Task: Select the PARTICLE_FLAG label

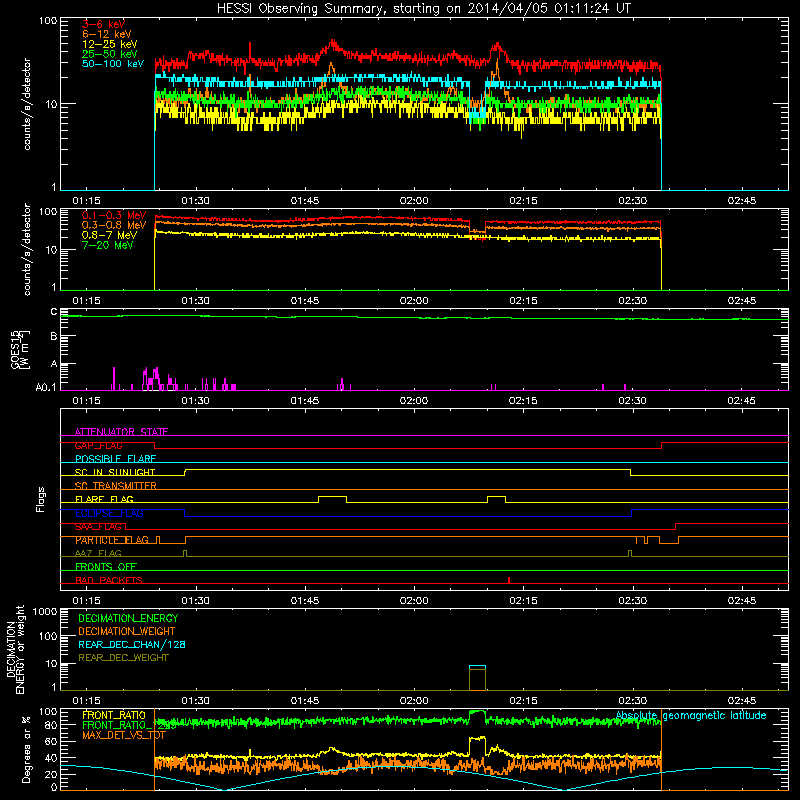Action: pyautogui.click(x=112, y=540)
